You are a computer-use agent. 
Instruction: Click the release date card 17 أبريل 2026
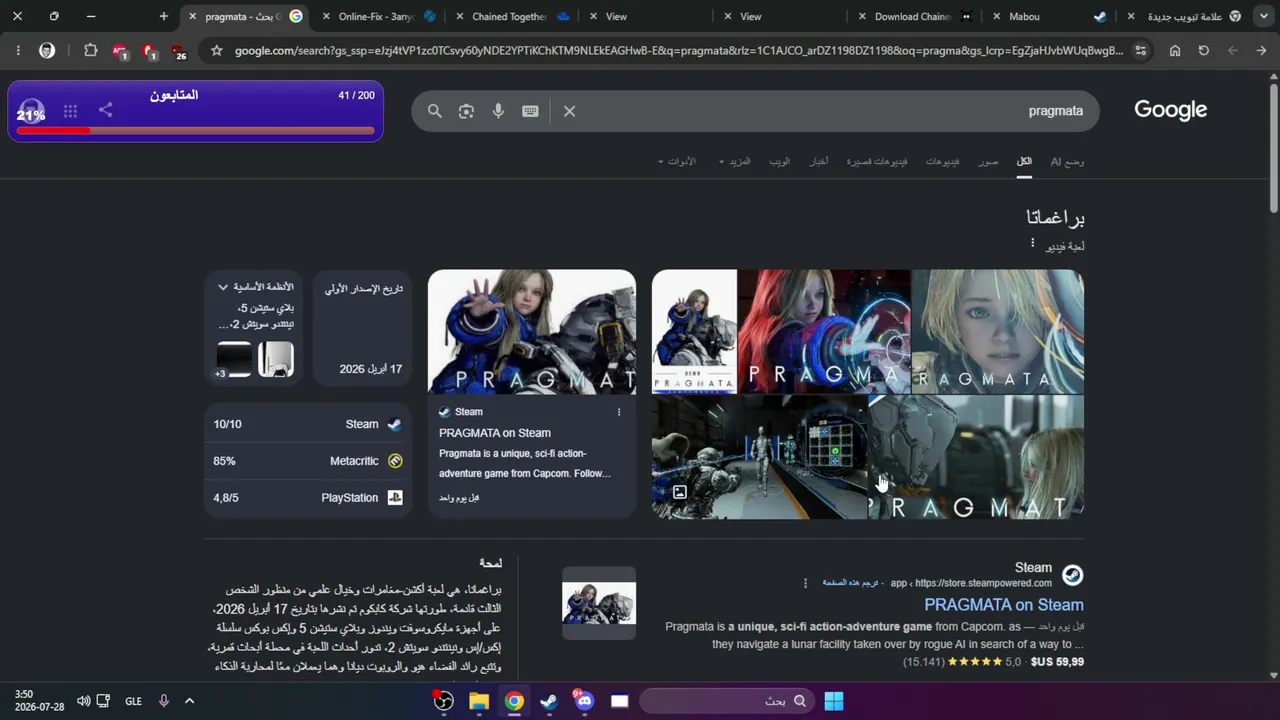[363, 328]
